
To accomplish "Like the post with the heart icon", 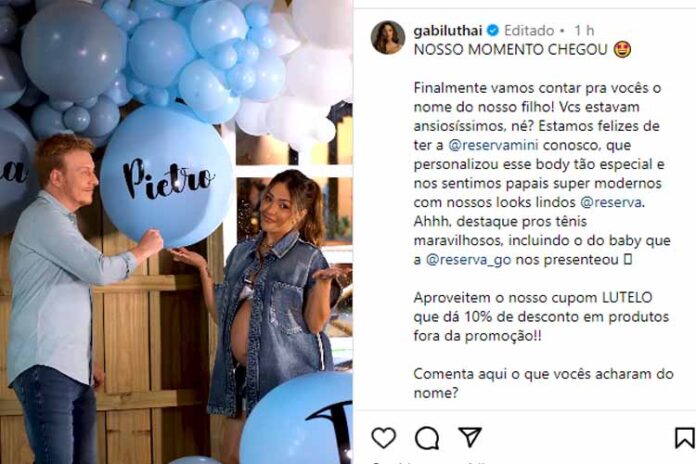I will pyautogui.click(x=384, y=437).
